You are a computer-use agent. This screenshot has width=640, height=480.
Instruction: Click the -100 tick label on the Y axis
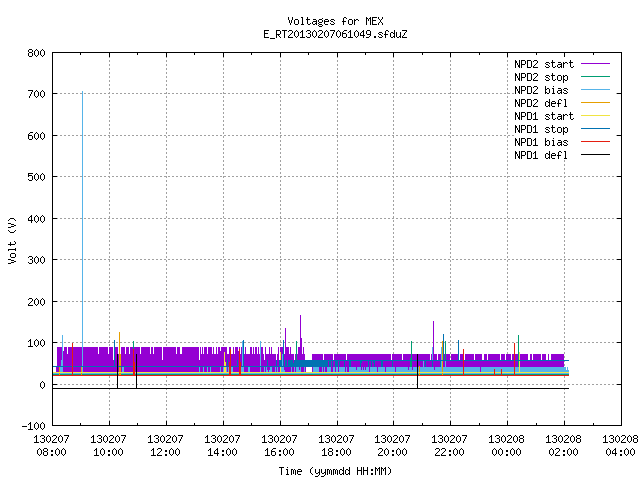(34, 426)
